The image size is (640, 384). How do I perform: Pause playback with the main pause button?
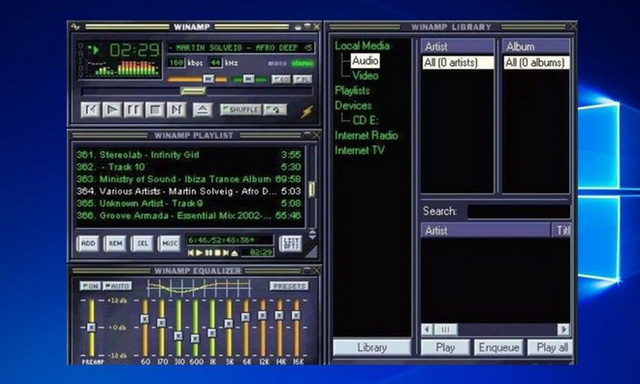point(133,110)
